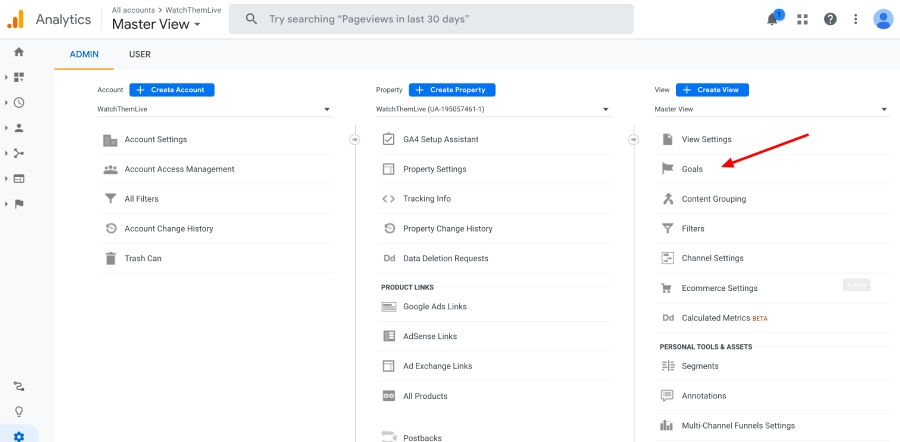This screenshot has width=900, height=442.
Task: Open Data Deletion Requests
Action: (x=494, y=258)
